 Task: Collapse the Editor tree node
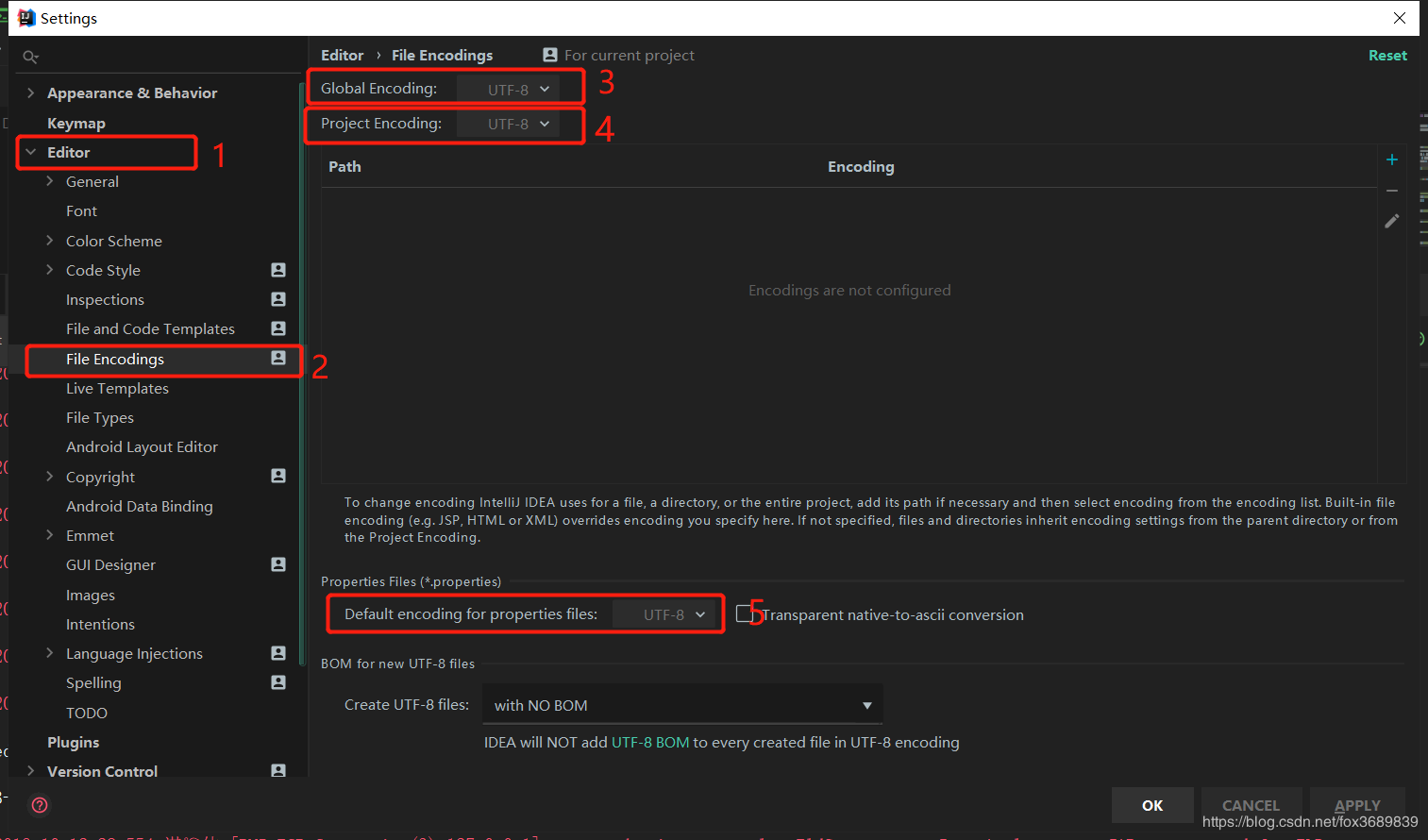point(30,152)
